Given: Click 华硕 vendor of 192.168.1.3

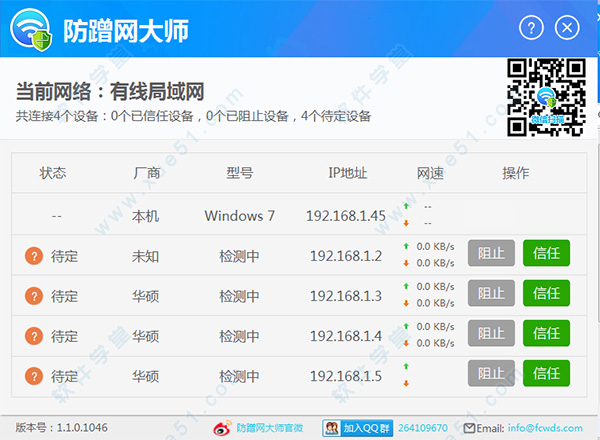Looking at the screenshot, I should pos(145,296).
